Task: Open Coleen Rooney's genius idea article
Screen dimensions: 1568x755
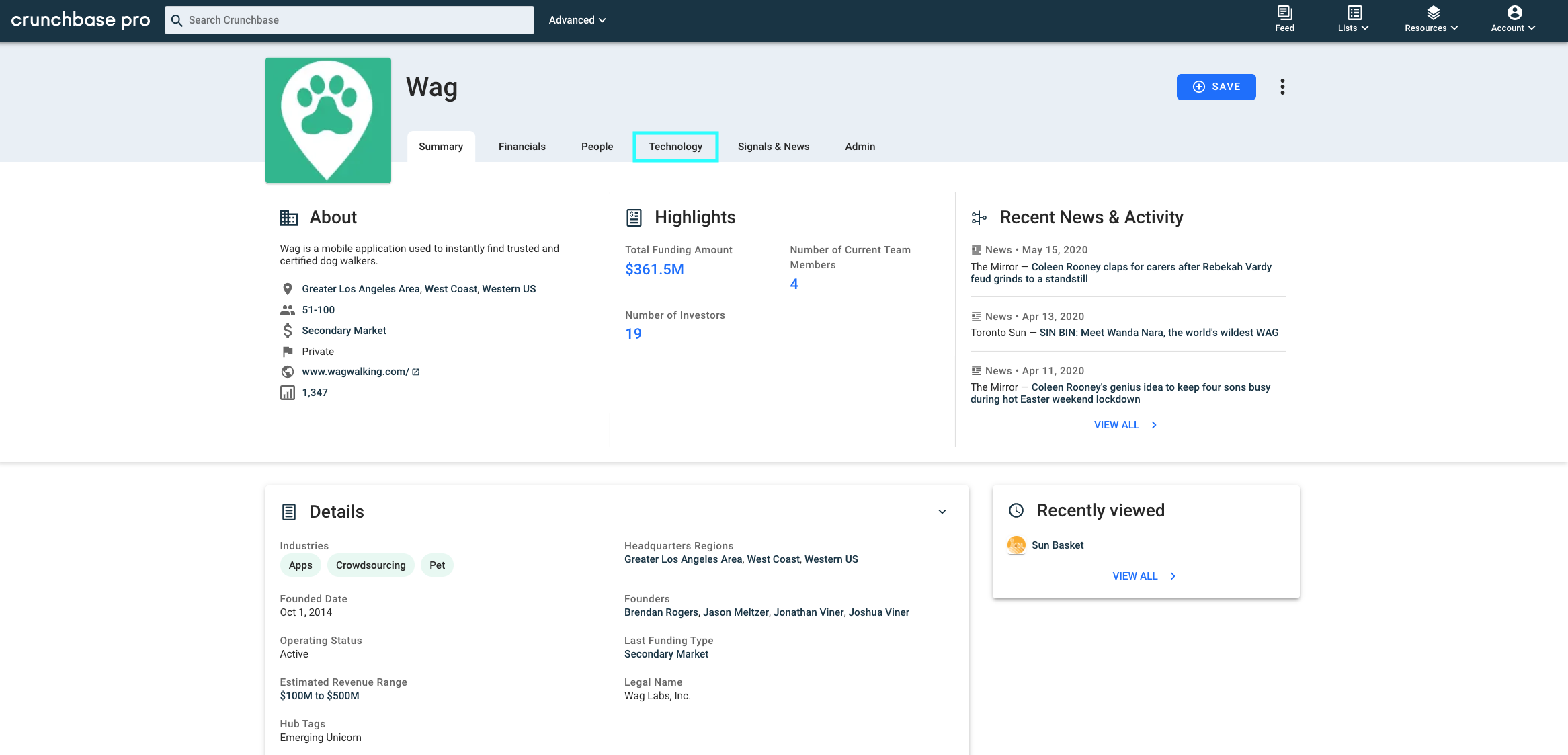Action: (x=1120, y=393)
